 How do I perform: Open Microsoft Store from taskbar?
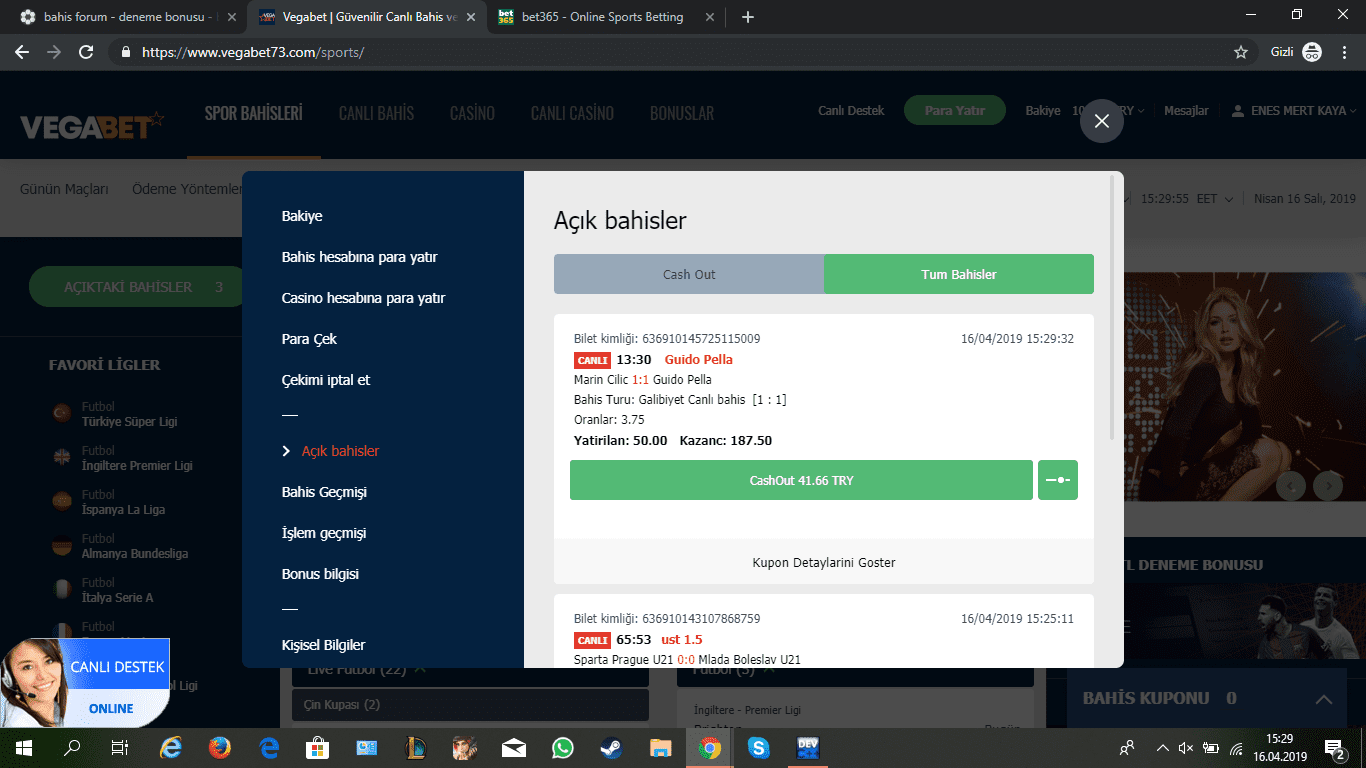pyautogui.click(x=318, y=747)
